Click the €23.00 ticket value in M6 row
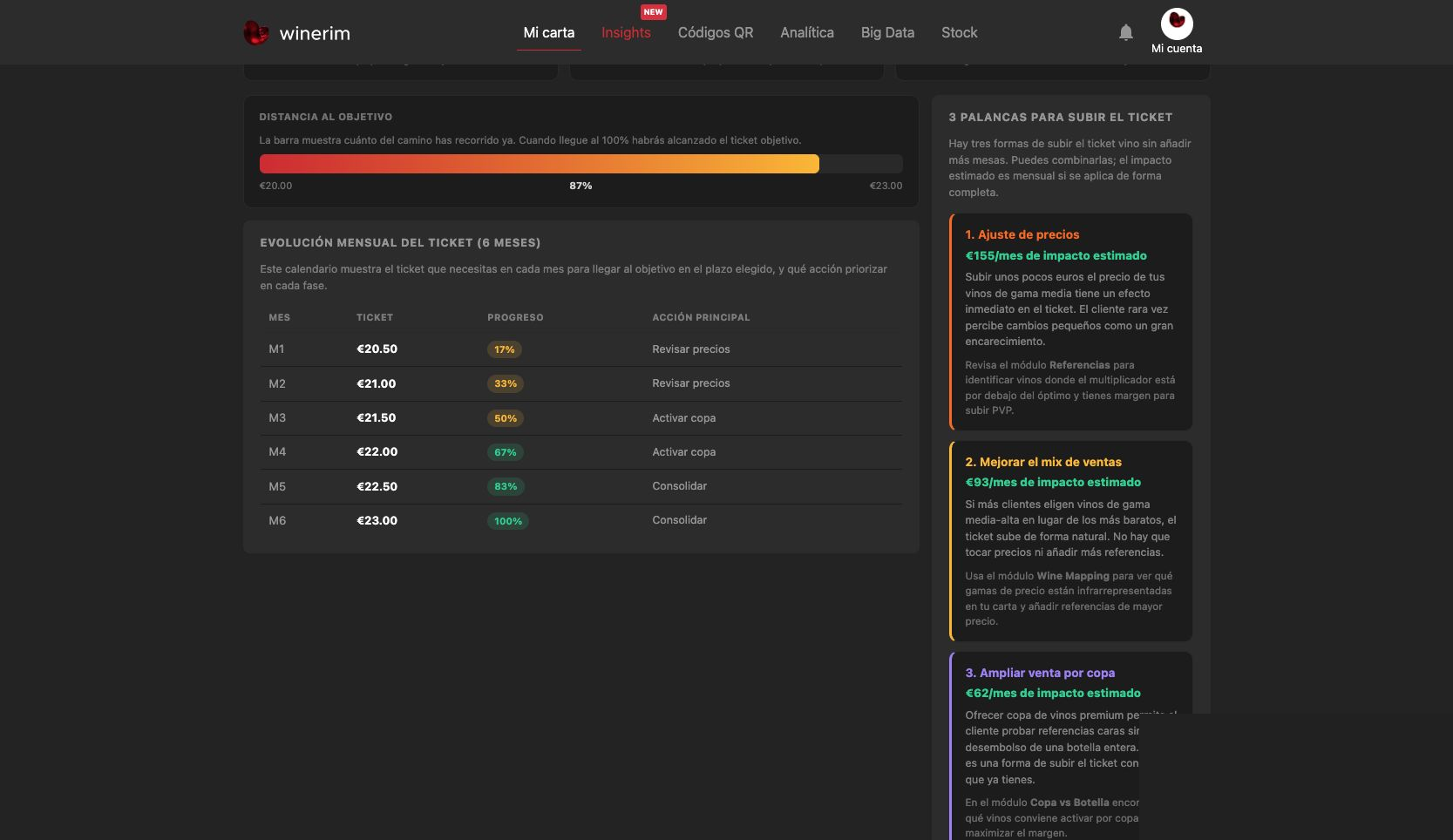This screenshot has height=840, width=1453. [x=377, y=520]
